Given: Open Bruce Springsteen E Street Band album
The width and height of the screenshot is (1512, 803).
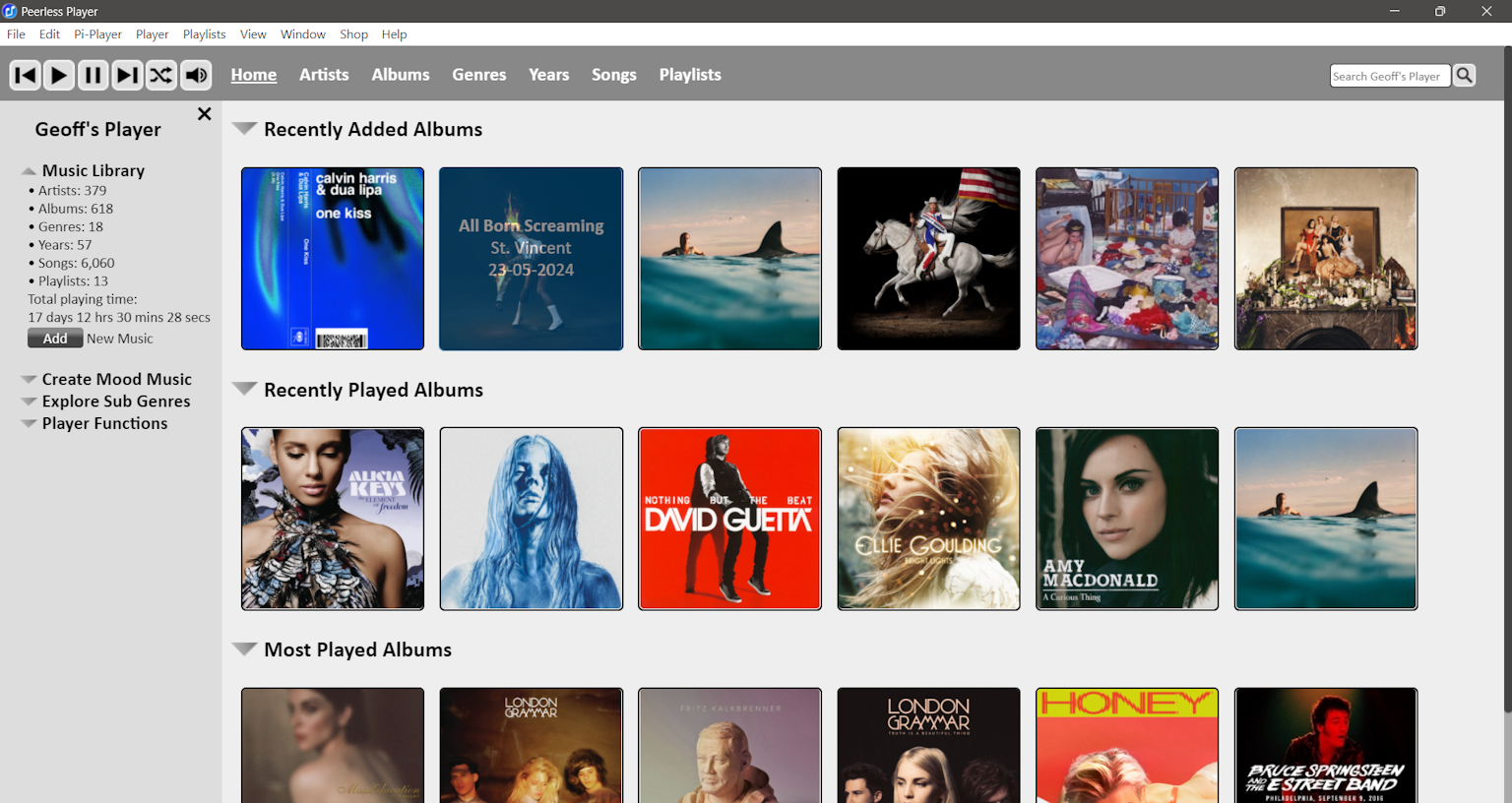Looking at the screenshot, I should click(1326, 745).
